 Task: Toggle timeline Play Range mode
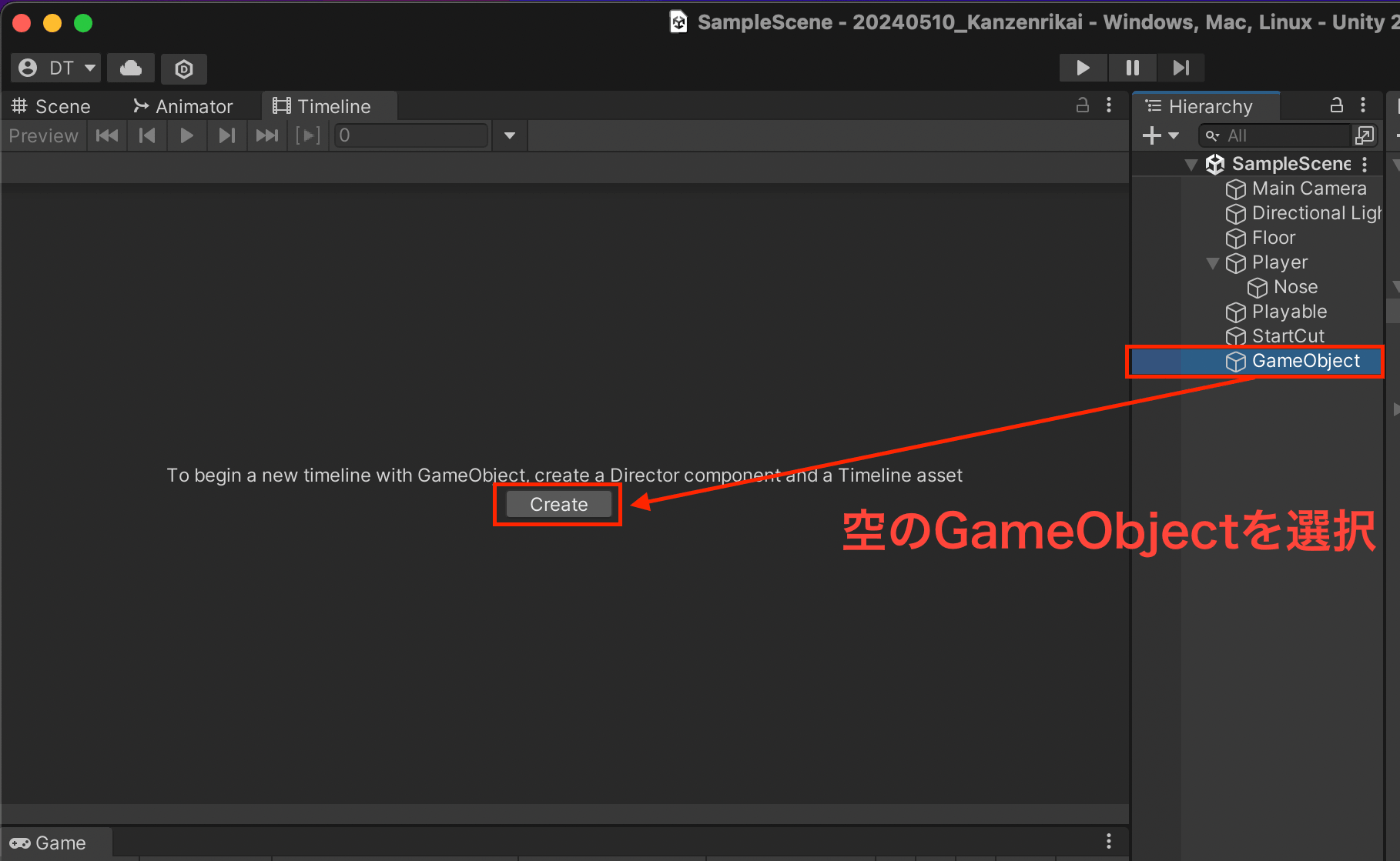point(308,136)
